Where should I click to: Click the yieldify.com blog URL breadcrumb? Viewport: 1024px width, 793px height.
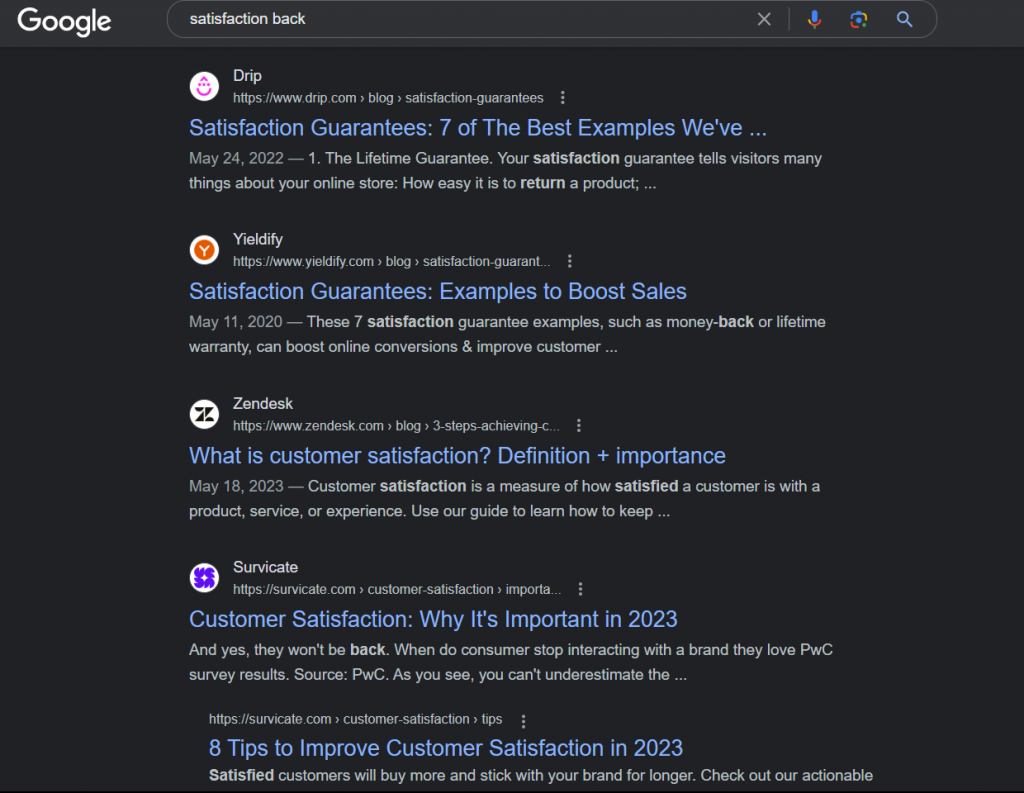point(392,261)
